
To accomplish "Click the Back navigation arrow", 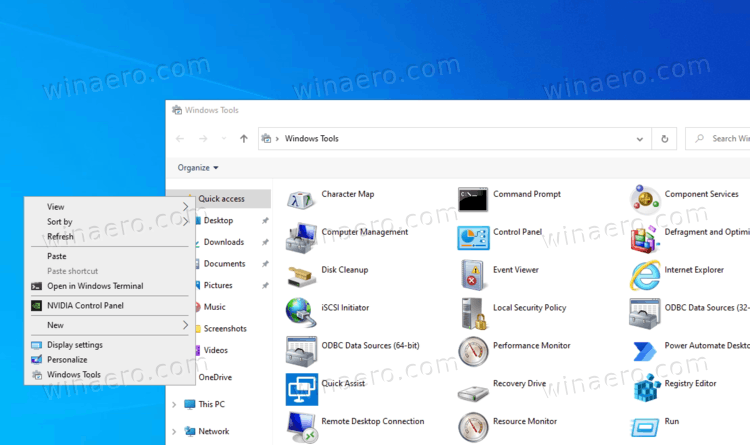I will (180, 139).
